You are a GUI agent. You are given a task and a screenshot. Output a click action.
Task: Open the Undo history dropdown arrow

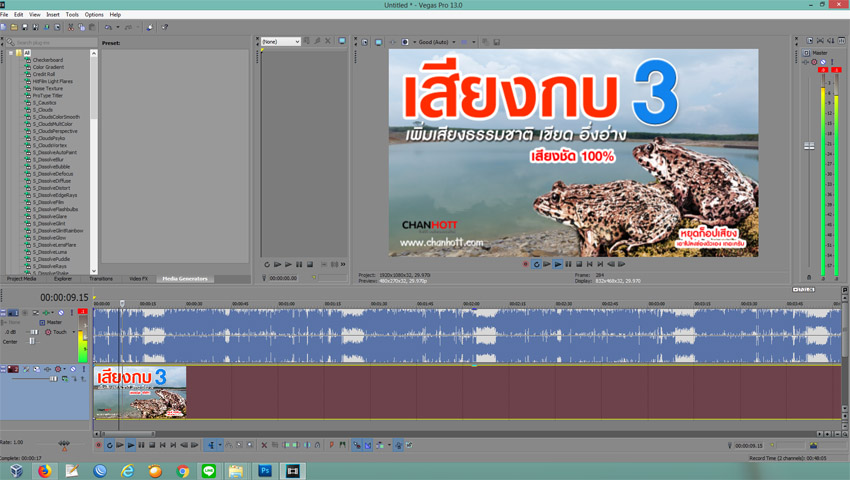pos(118,27)
